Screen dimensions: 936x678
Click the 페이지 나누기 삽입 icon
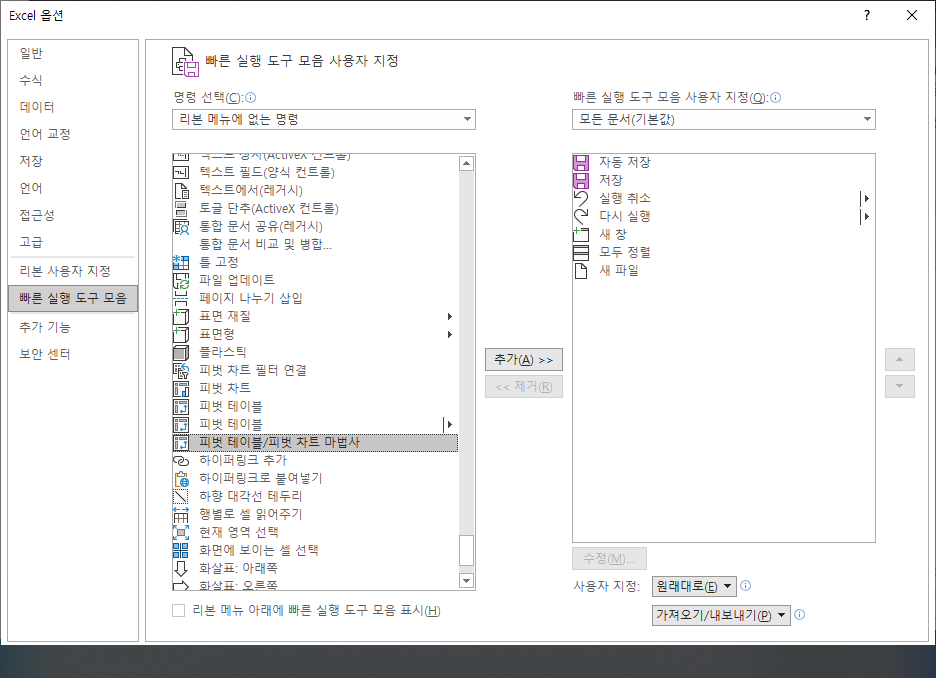pyautogui.click(x=181, y=298)
